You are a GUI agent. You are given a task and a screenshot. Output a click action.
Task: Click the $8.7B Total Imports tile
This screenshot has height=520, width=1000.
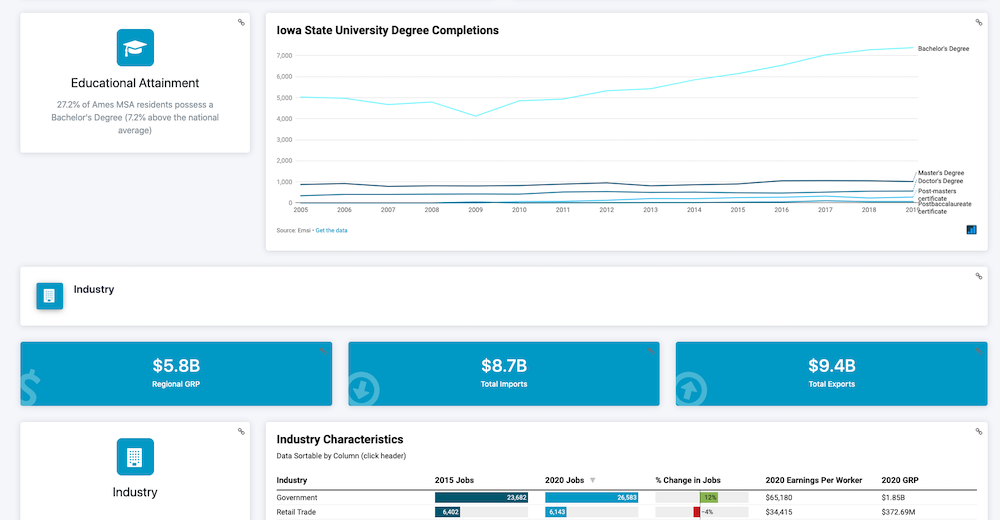click(x=504, y=374)
